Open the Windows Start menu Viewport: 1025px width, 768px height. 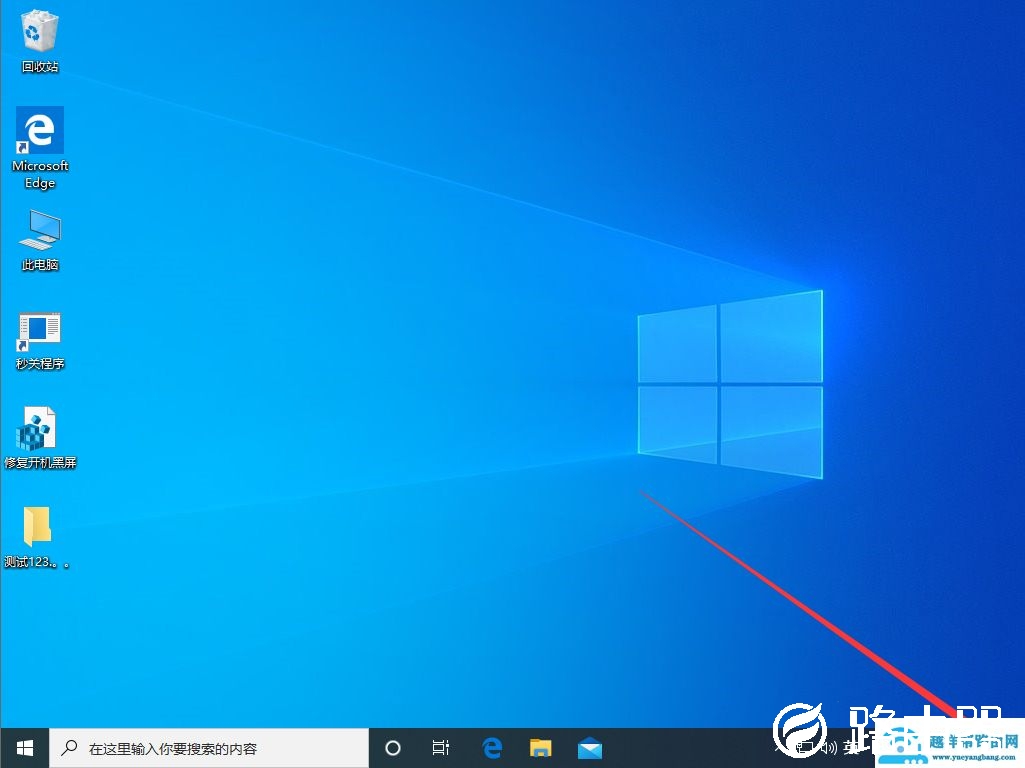tap(25, 748)
